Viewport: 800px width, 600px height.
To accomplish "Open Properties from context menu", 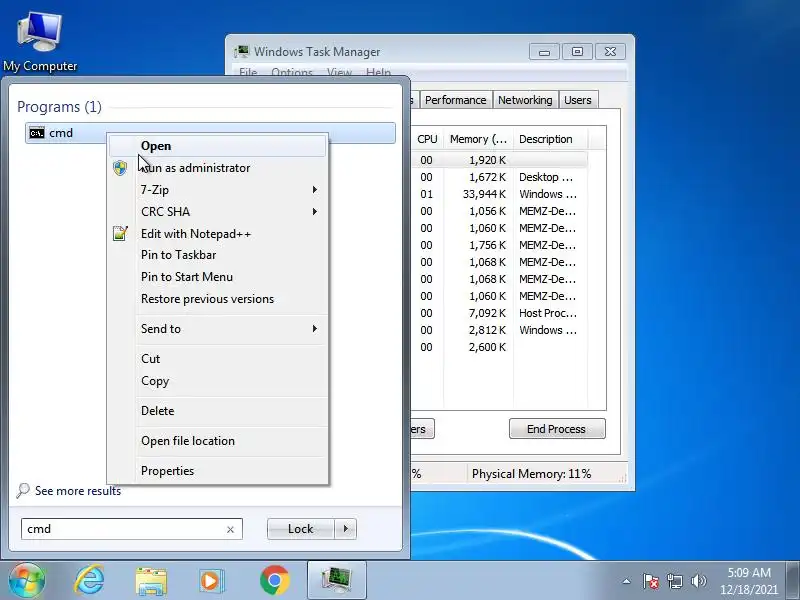I will [x=217, y=471].
